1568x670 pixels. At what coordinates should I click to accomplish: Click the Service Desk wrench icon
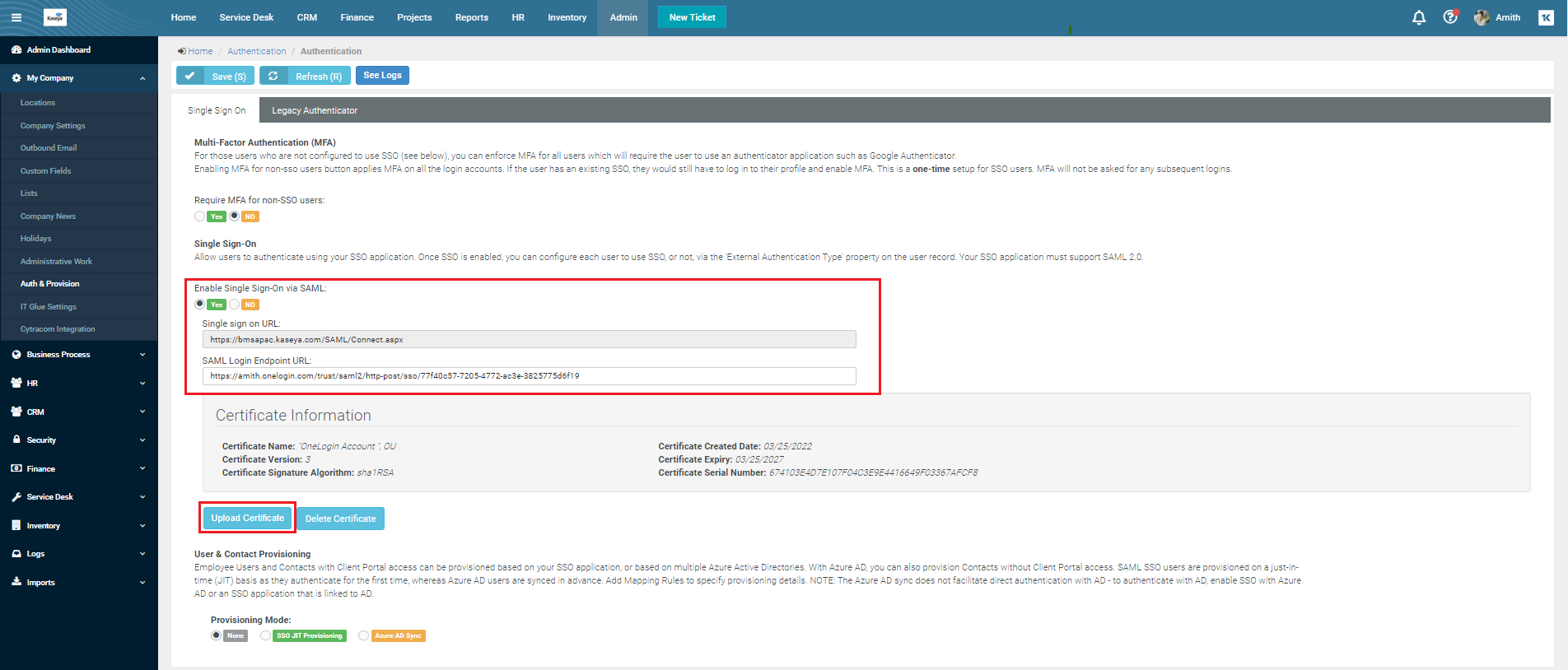(x=16, y=497)
